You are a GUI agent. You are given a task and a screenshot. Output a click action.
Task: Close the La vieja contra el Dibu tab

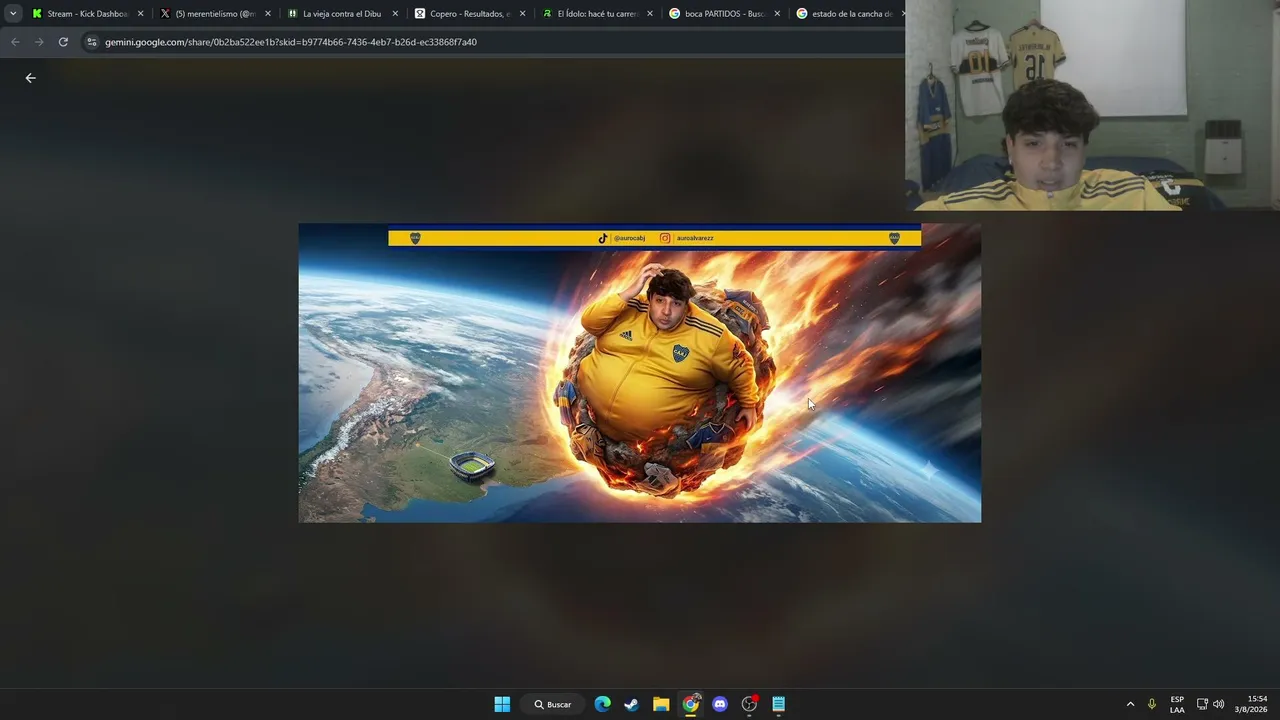pos(395,14)
